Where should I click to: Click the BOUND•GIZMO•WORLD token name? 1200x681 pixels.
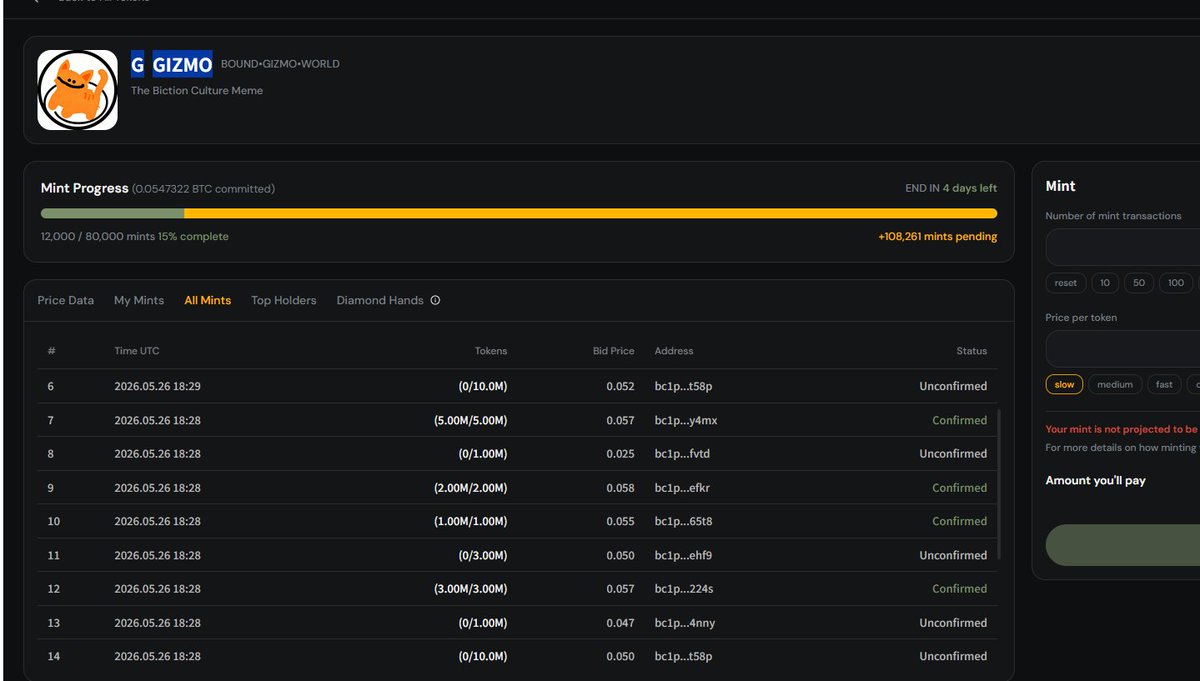[x=280, y=64]
